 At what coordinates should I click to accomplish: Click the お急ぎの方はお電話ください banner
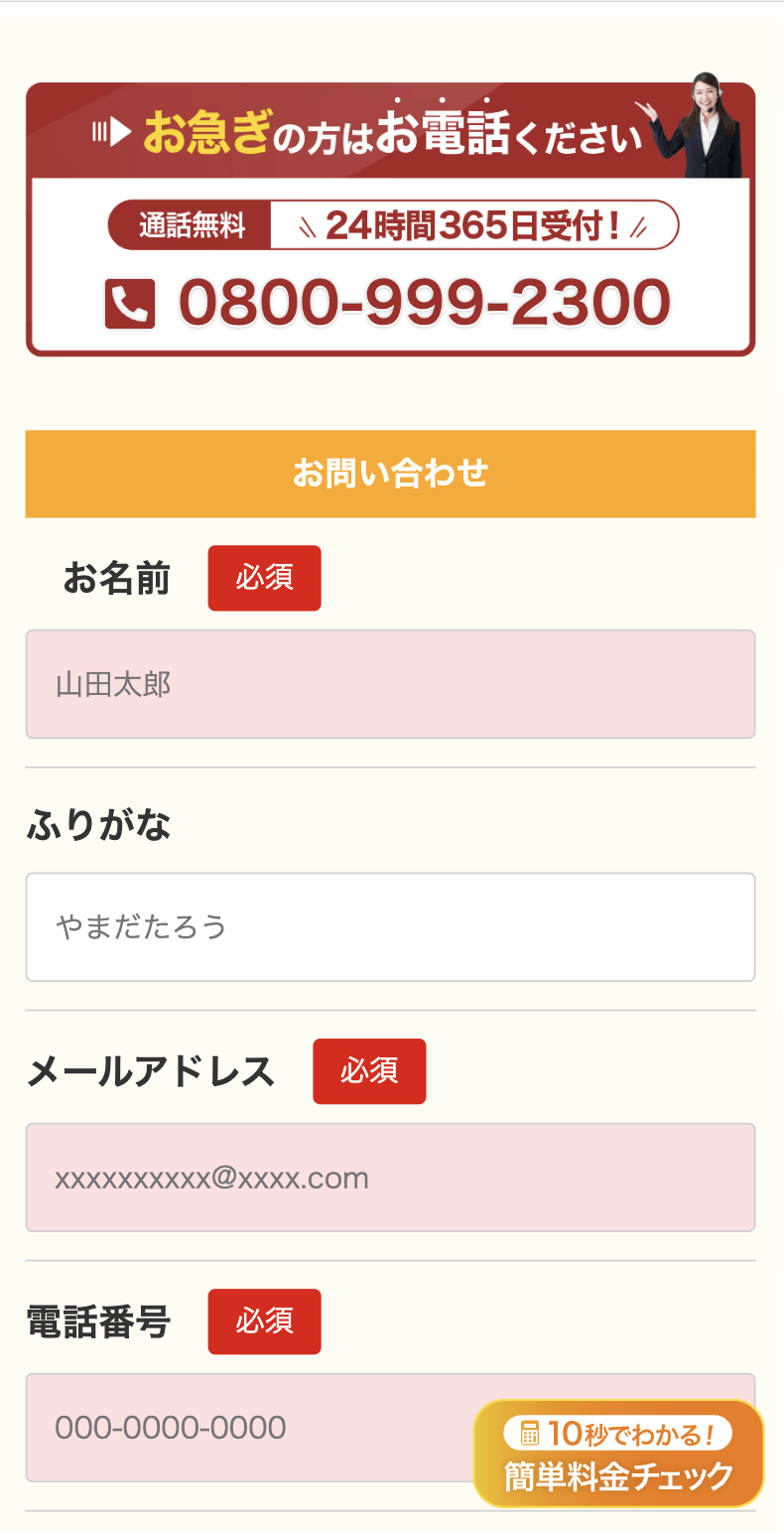click(x=390, y=130)
